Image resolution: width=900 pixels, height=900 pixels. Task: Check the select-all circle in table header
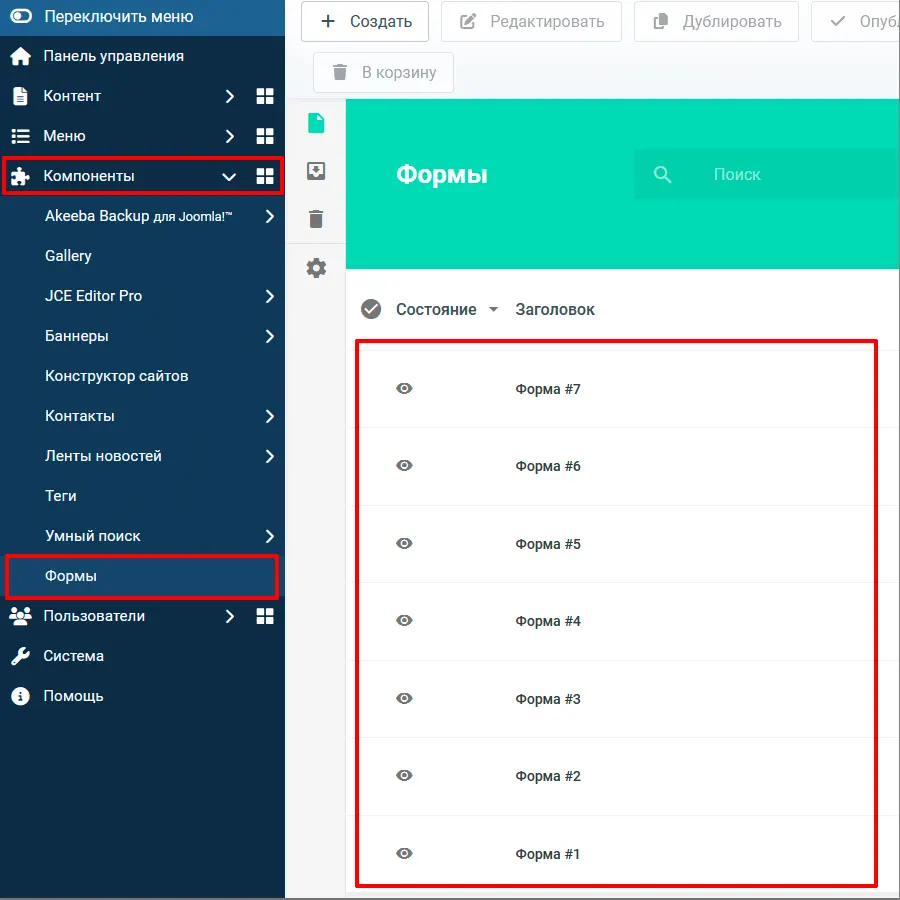click(x=371, y=309)
